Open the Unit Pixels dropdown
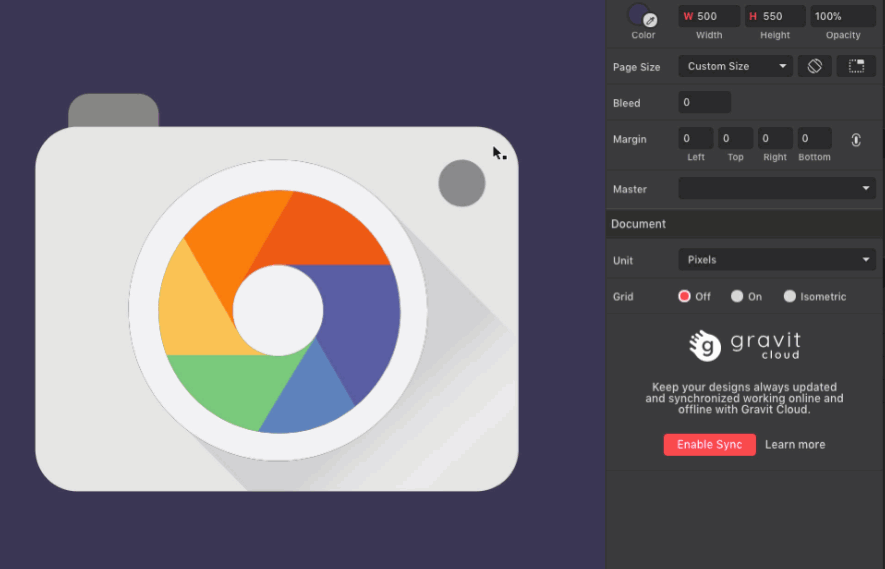885x569 pixels. (777, 260)
